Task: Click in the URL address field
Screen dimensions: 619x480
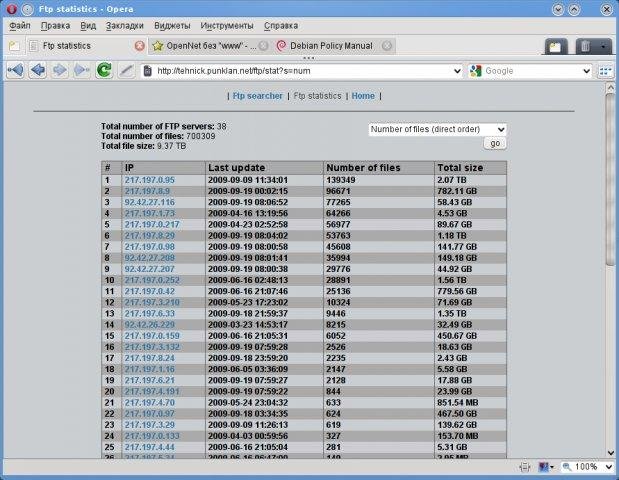Action: coord(302,71)
